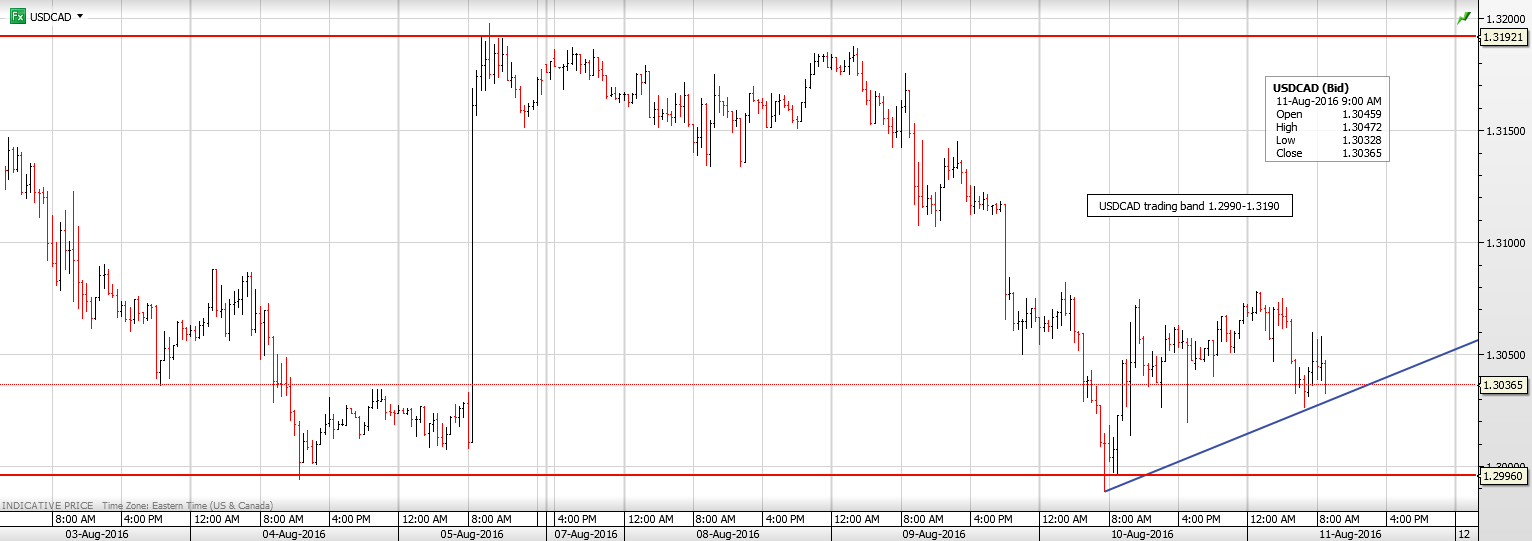Open the USDCAD symbol dropdown arrow
The height and width of the screenshot is (541, 1532).
pyautogui.click(x=80, y=17)
